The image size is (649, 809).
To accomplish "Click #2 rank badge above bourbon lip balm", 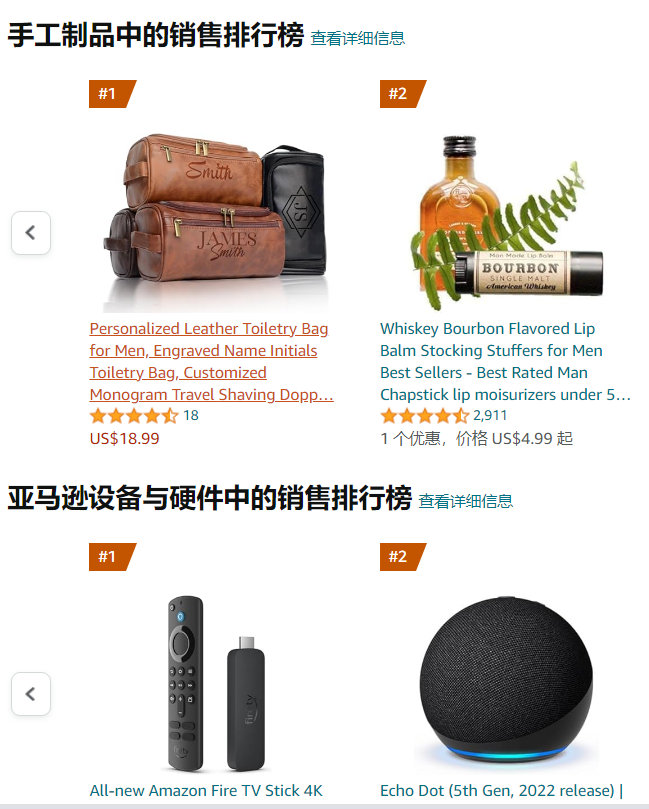I will [x=403, y=94].
